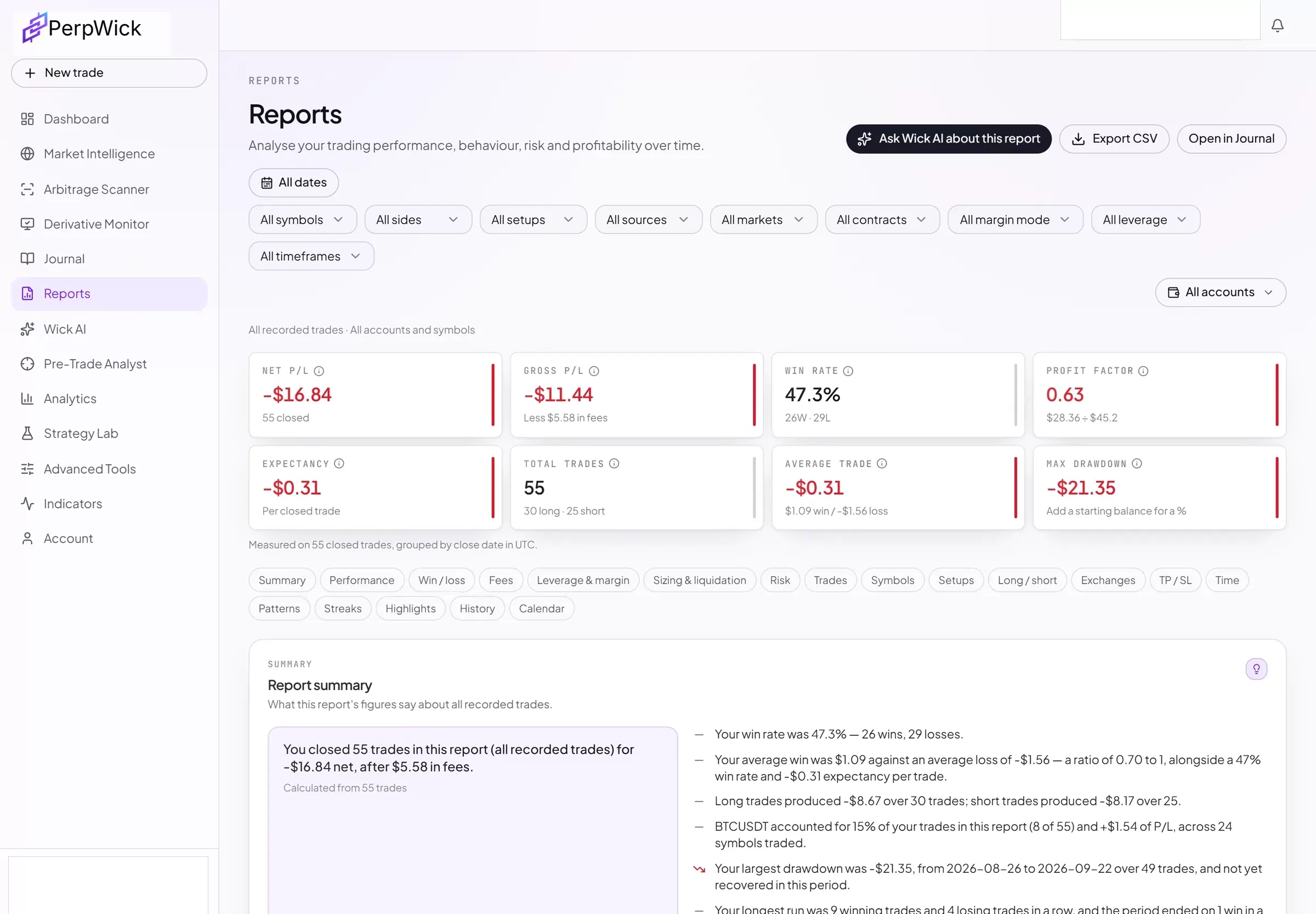Jump to the Performance section
The width and height of the screenshot is (1316, 914).
(x=362, y=581)
